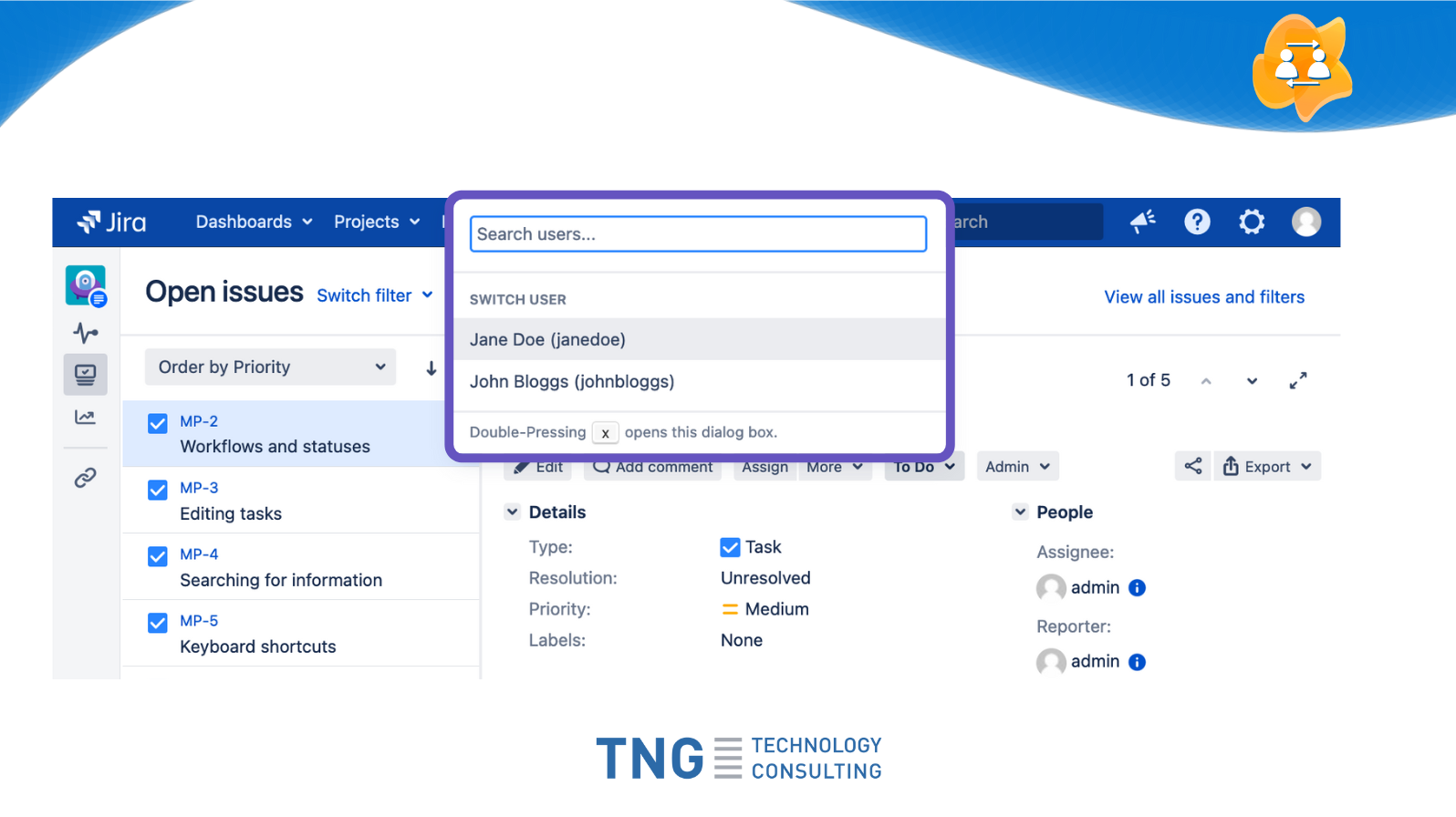The image size is (1456, 817).
Task: Go to next issue arrow
Action: tap(1252, 381)
